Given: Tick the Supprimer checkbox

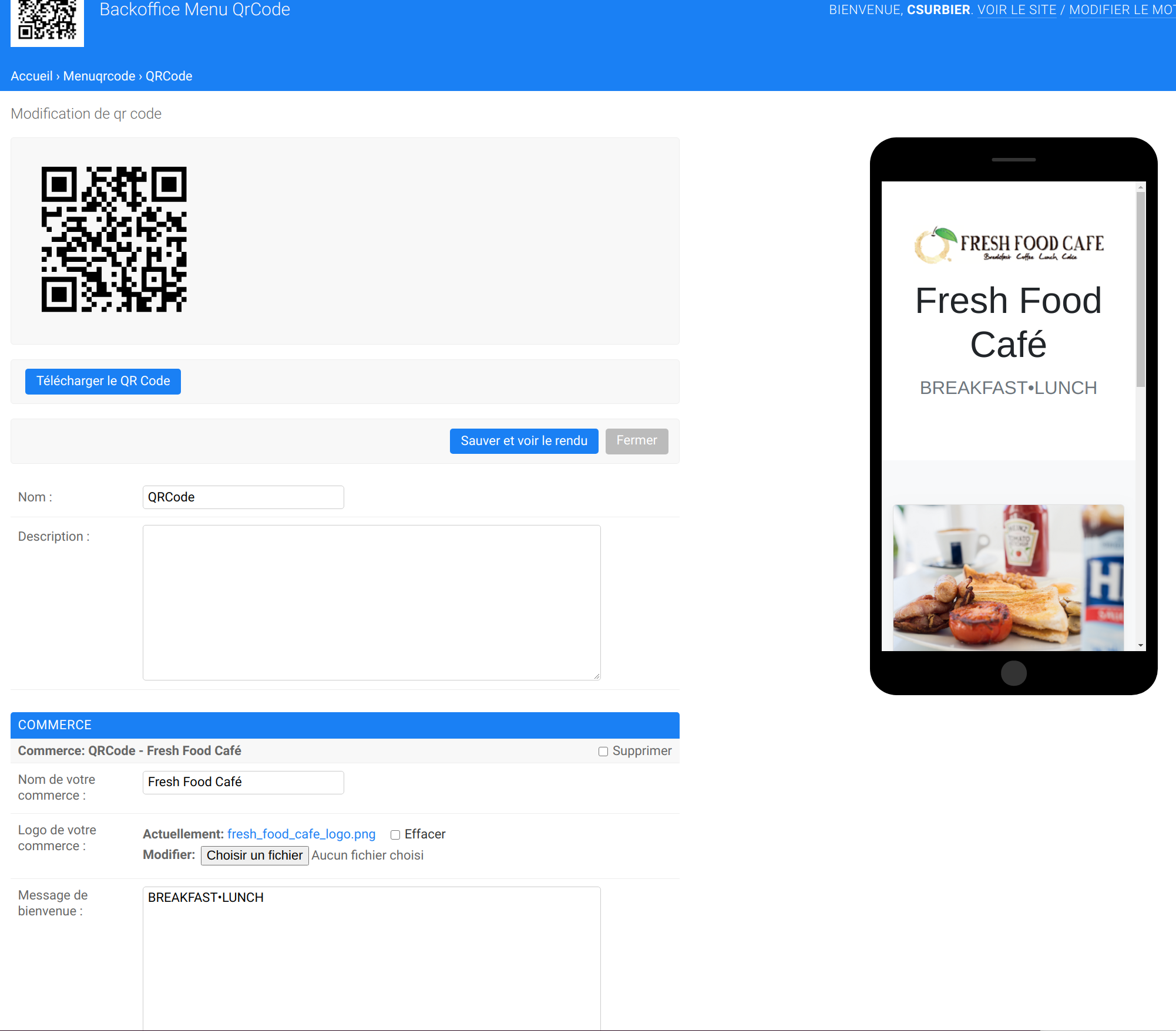Looking at the screenshot, I should [603, 752].
